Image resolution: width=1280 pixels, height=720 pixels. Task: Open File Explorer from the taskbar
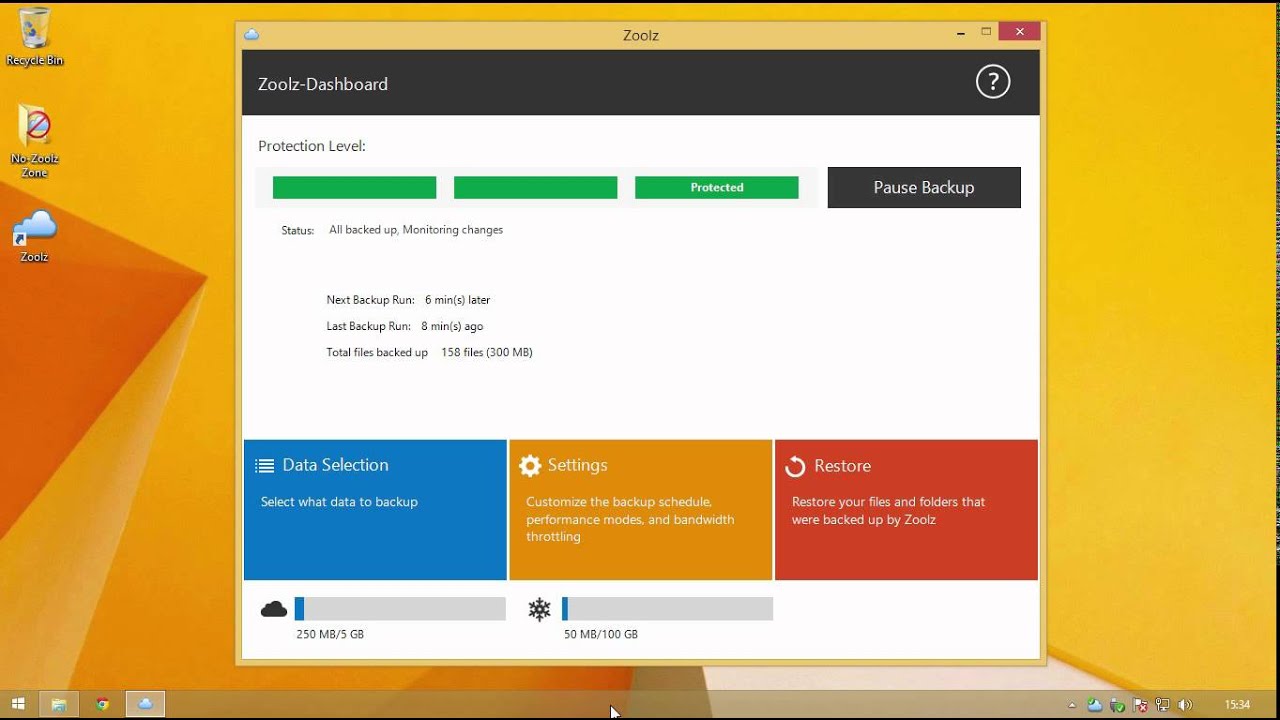tap(59, 704)
